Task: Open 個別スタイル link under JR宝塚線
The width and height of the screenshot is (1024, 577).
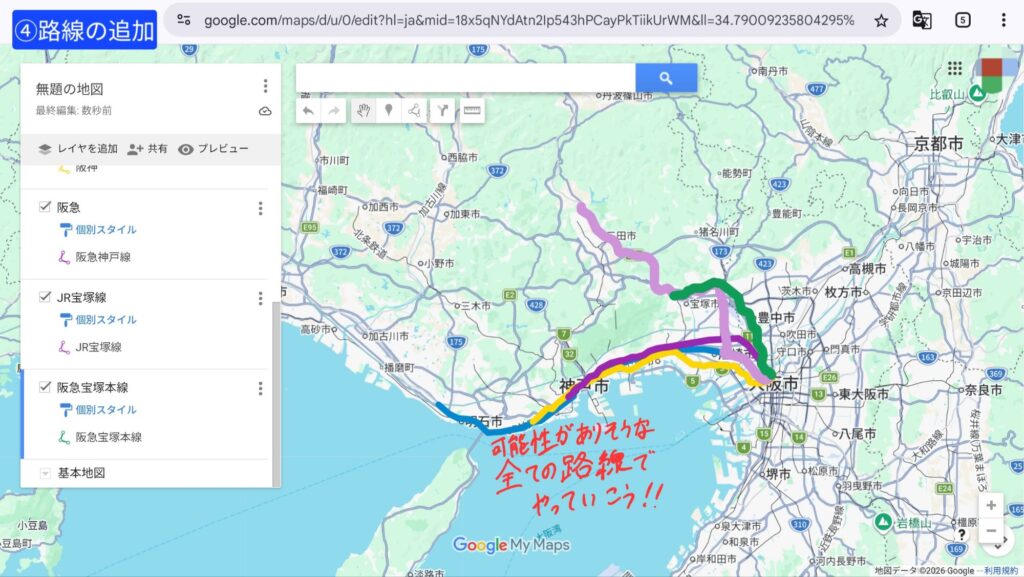Action: [x=105, y=320]
